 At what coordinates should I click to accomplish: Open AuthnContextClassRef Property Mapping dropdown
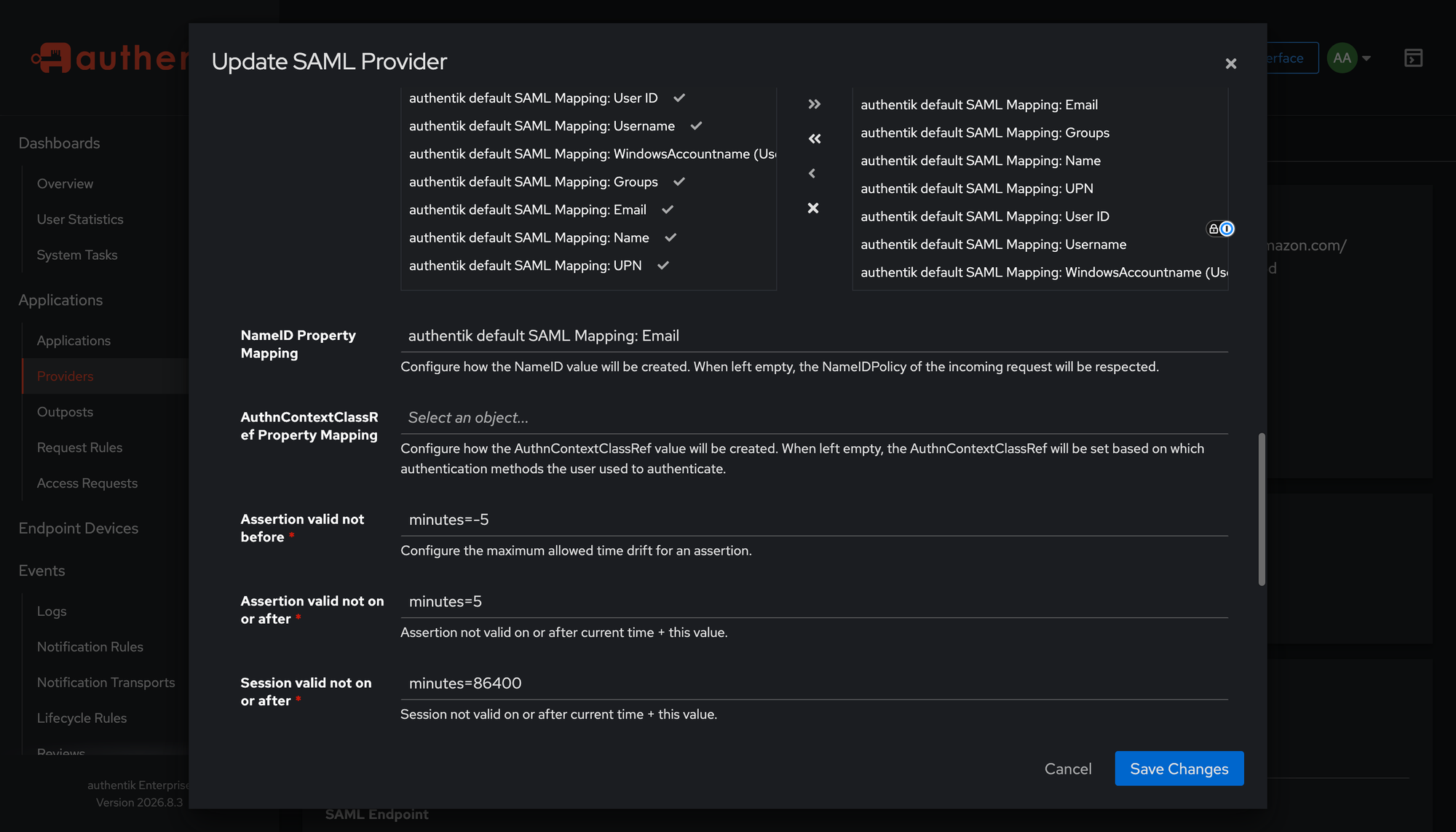814,418
